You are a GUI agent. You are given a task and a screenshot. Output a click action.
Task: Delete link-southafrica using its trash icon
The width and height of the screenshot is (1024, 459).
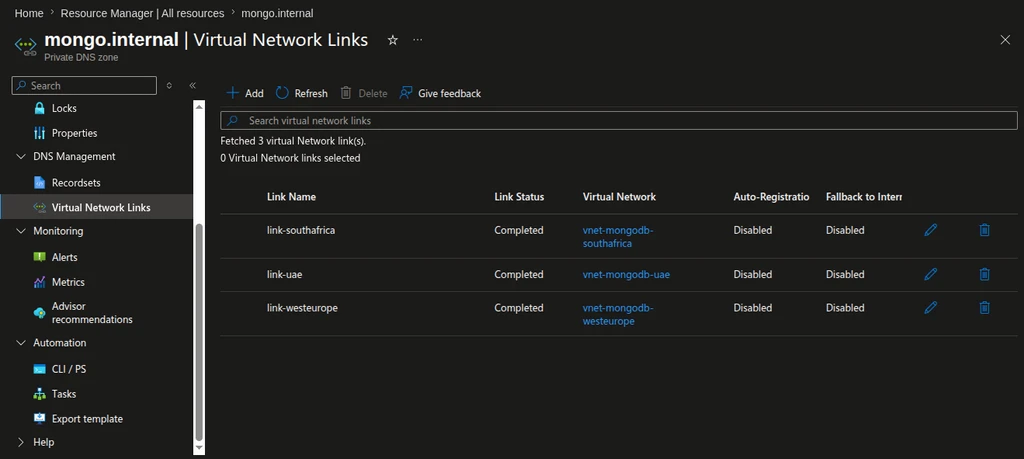984,230
